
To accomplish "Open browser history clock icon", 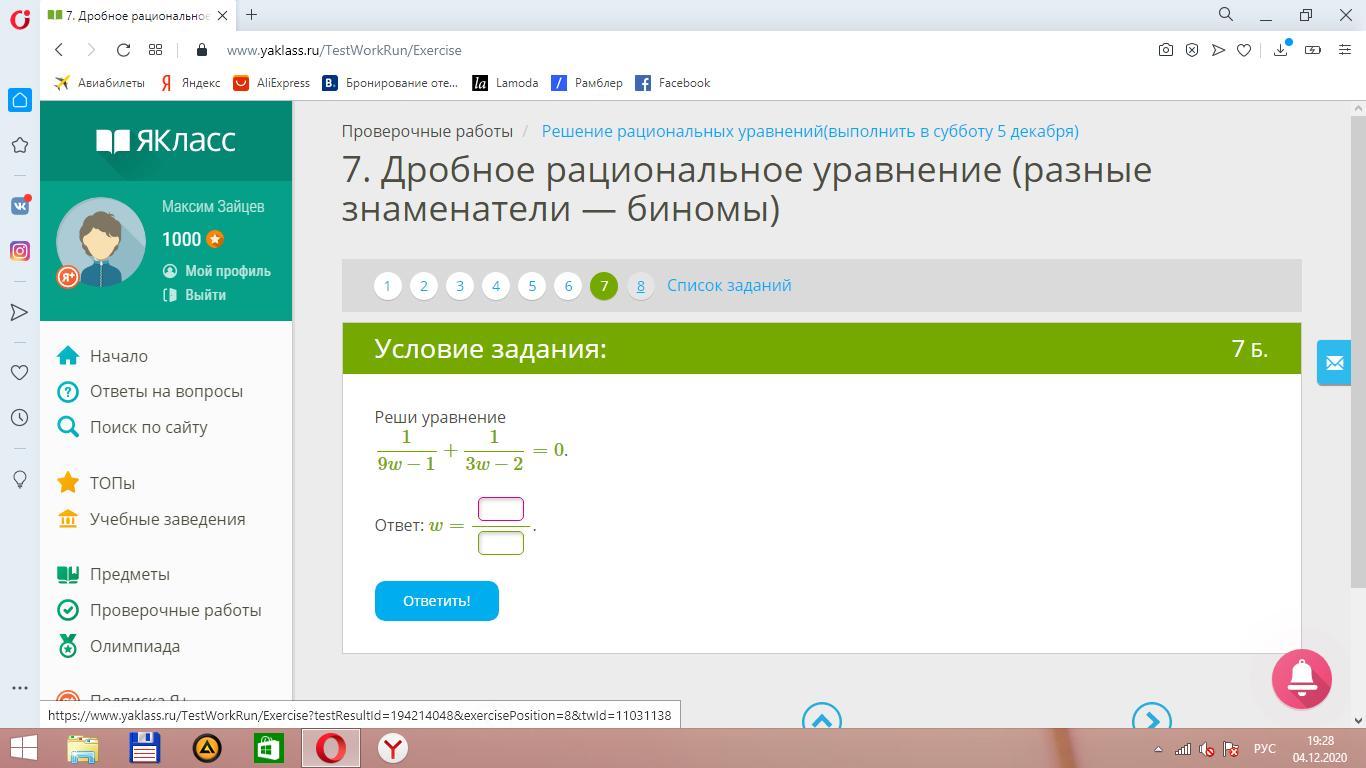I will coord(19,417).
